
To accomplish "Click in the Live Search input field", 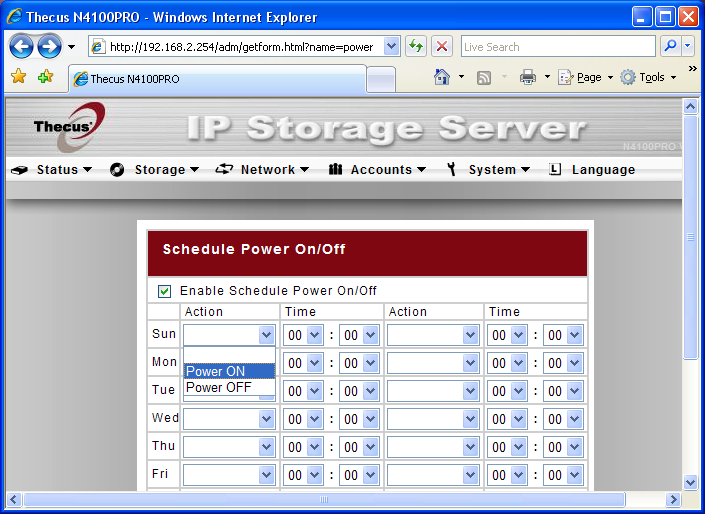I will click(x=556, y=46).
